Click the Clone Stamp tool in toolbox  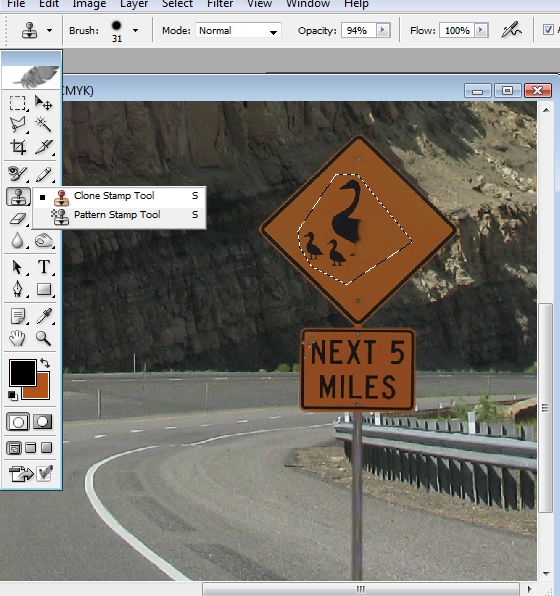(x=18, y=197)
